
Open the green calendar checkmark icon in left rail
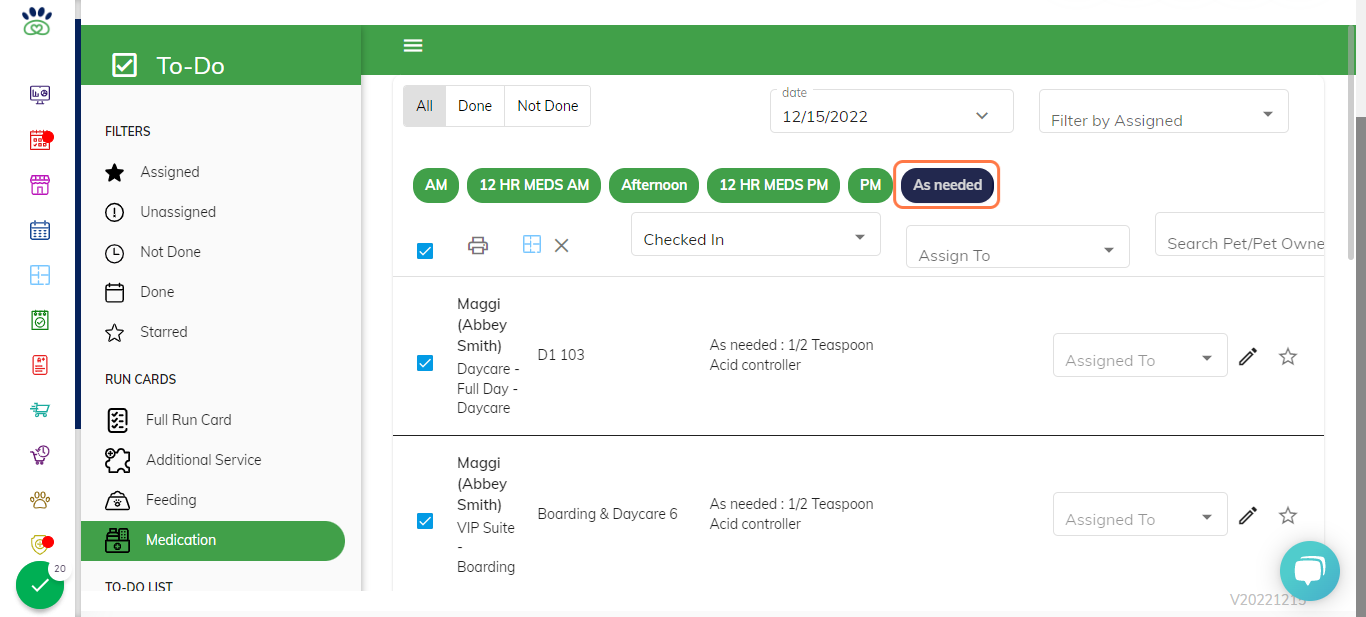40,320
